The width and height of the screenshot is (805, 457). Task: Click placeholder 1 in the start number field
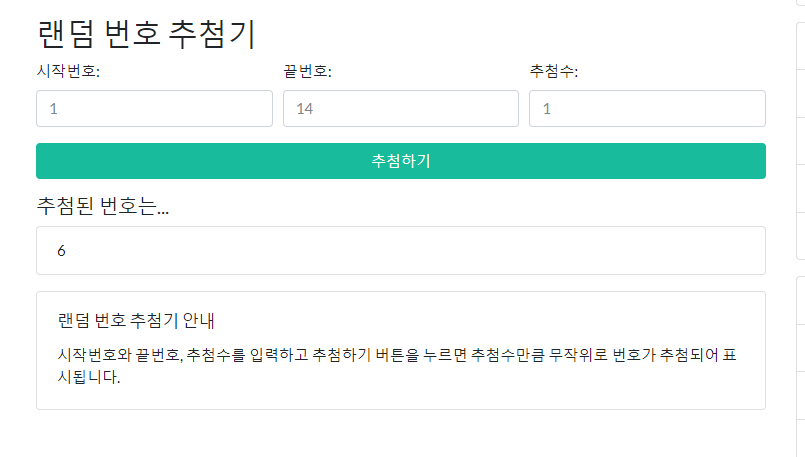pyautogui.click(x=54, y=109)
